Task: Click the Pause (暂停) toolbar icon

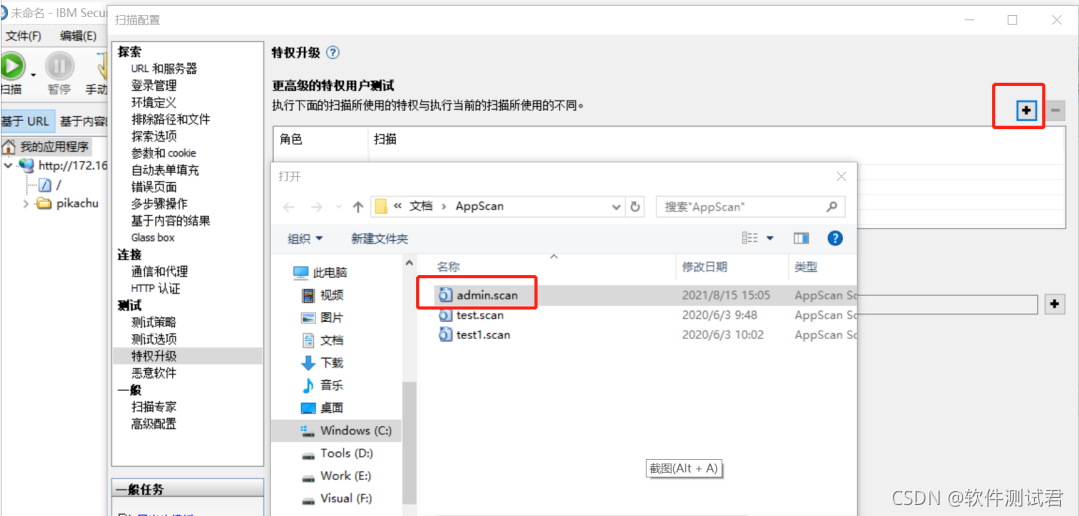Action: [59, 66]
